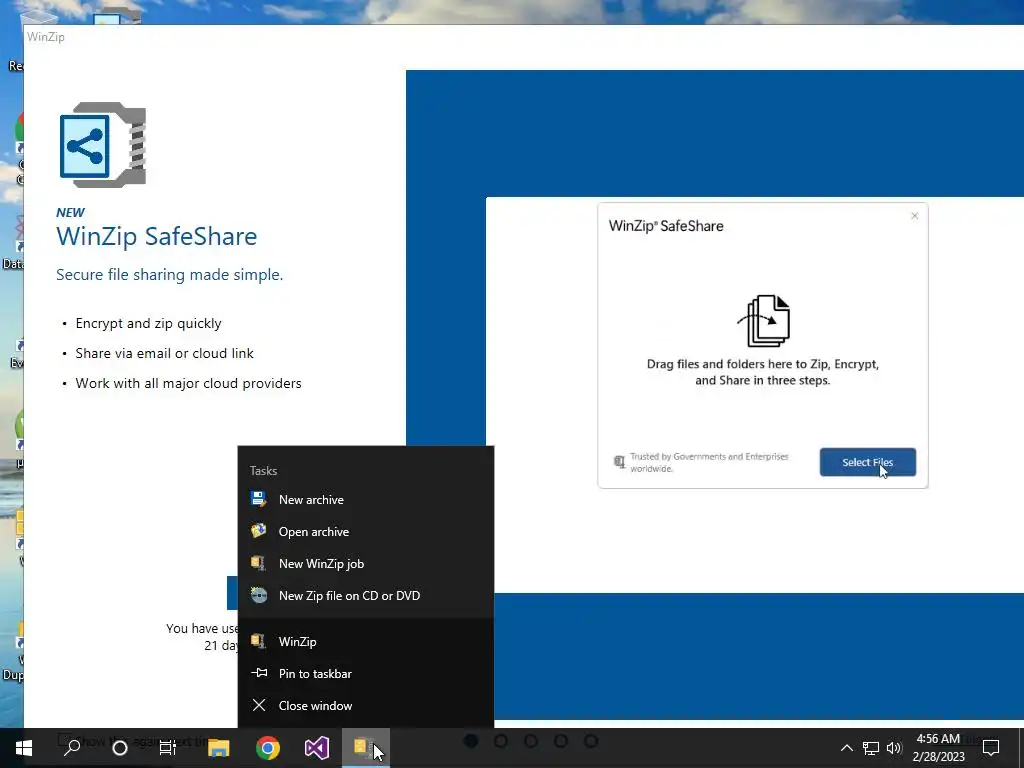Close window using the jump list option
The width and height of the screenshot is (1024, 768).
(x=366, y=705)
